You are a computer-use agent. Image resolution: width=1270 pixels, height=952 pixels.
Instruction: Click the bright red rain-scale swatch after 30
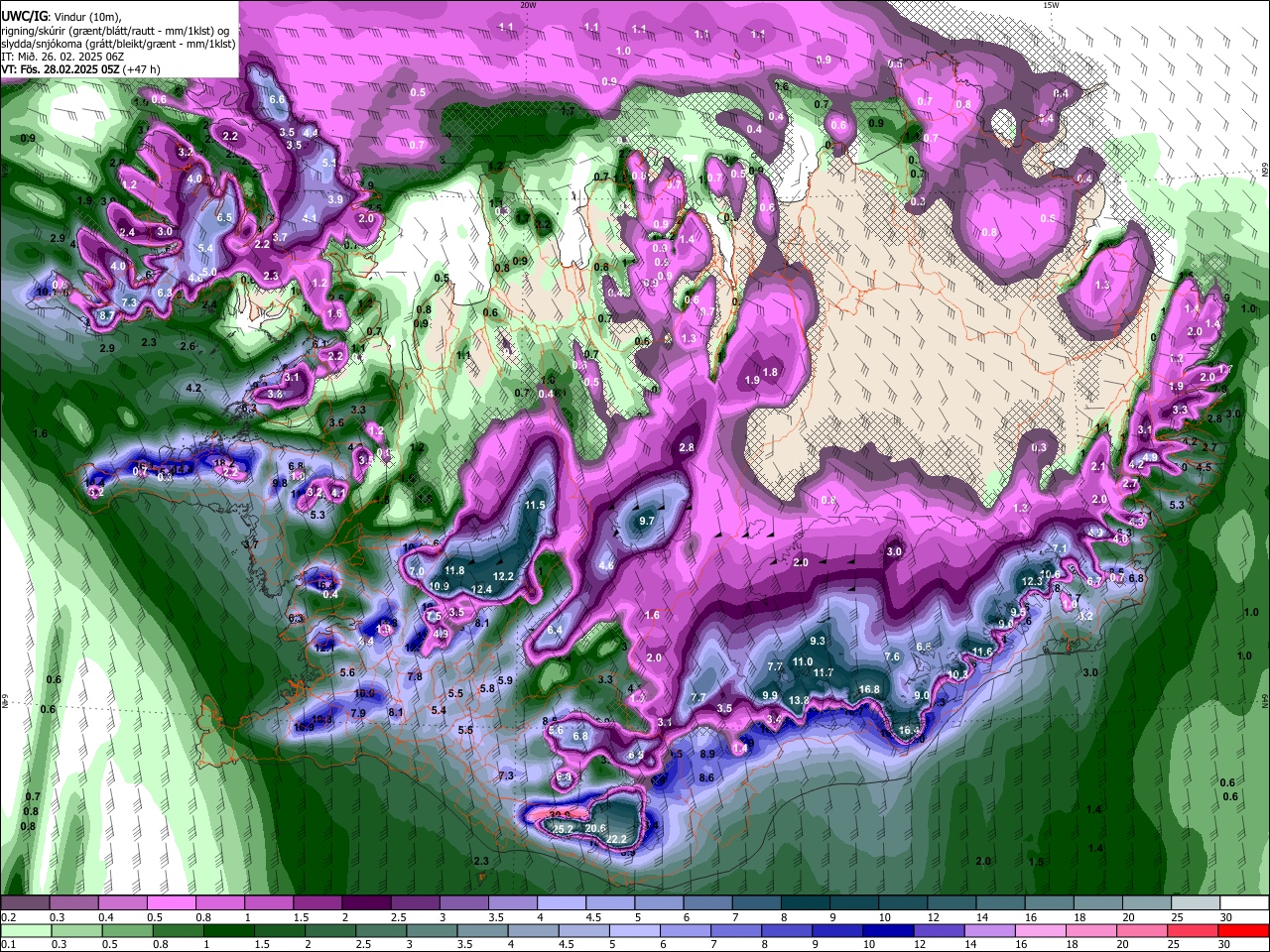pyautogui.click(x=1244, y=931)
